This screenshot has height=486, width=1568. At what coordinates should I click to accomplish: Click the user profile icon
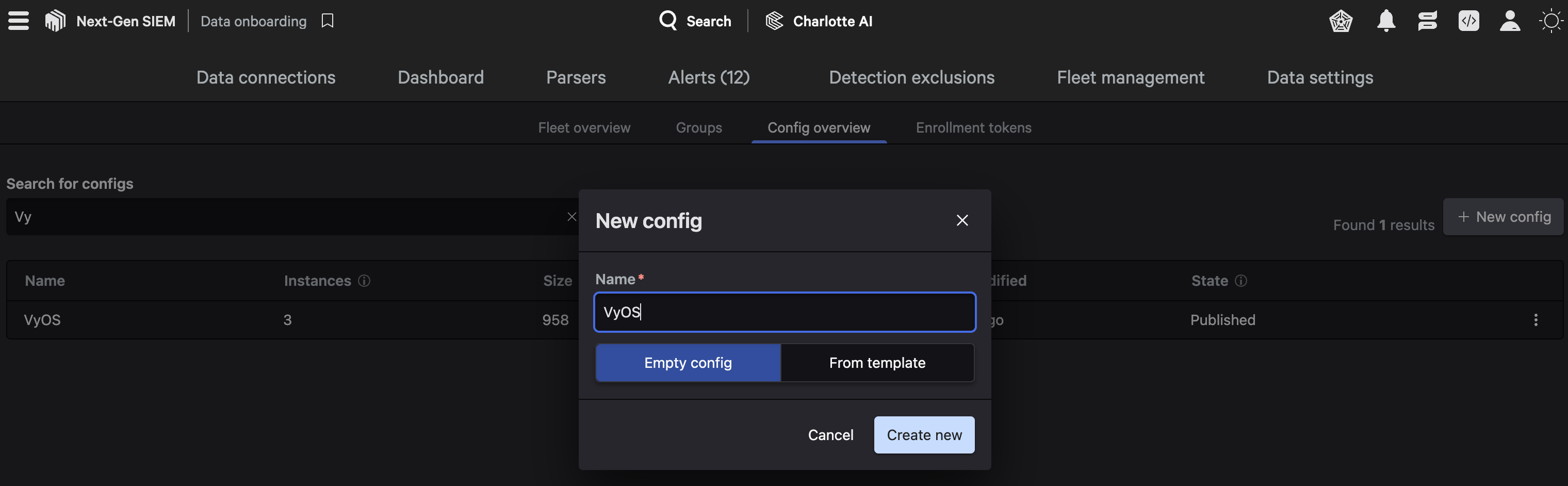tap(1510, 21)
